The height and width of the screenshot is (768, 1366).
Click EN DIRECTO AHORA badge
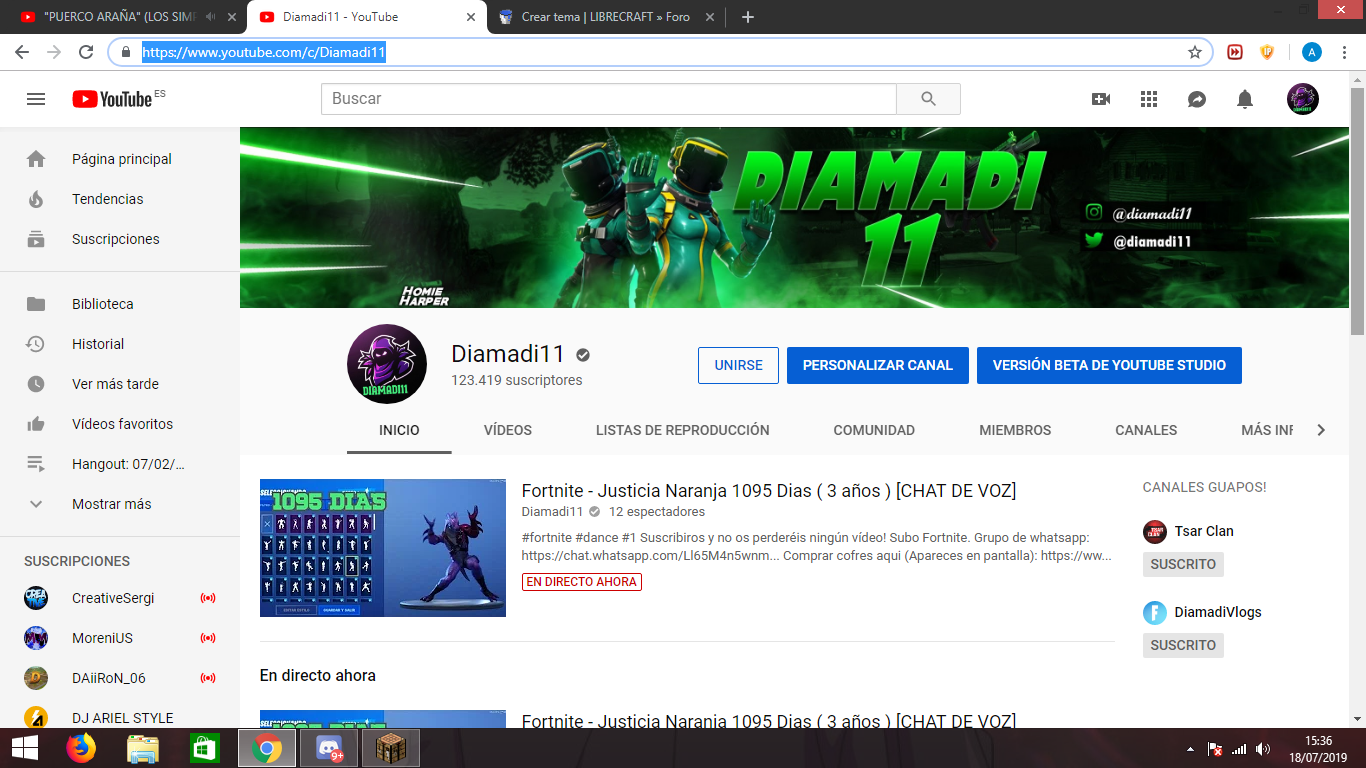pos(582,581)
